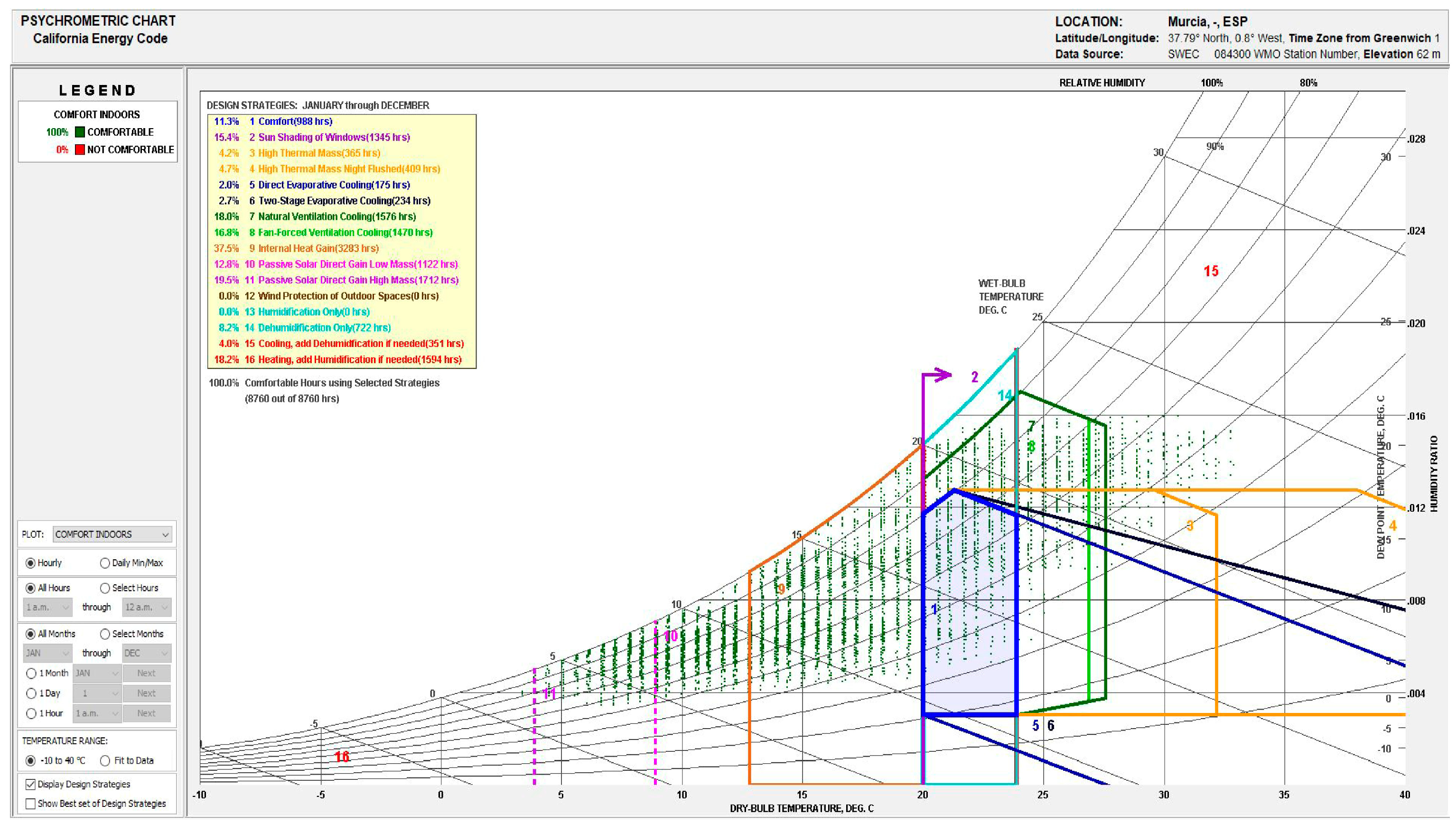Image resolution: width=1456 pixels, height=824 pixels.
Task: Open the PLOT Comfort Indoors dropdown
Action: pos(112,534)
